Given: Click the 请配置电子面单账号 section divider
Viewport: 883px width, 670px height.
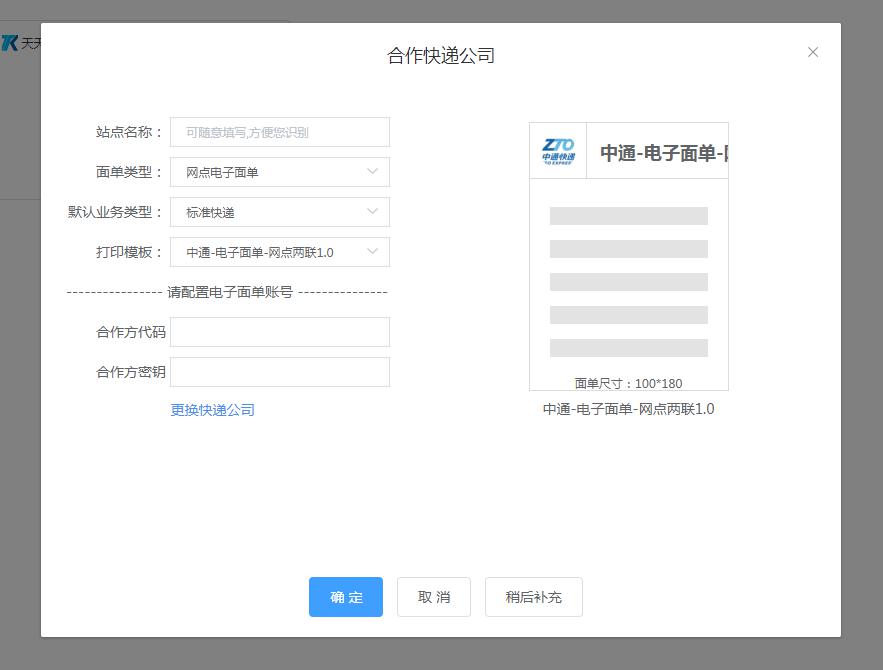Looking at the screenshot, I should tap(228, 292).
